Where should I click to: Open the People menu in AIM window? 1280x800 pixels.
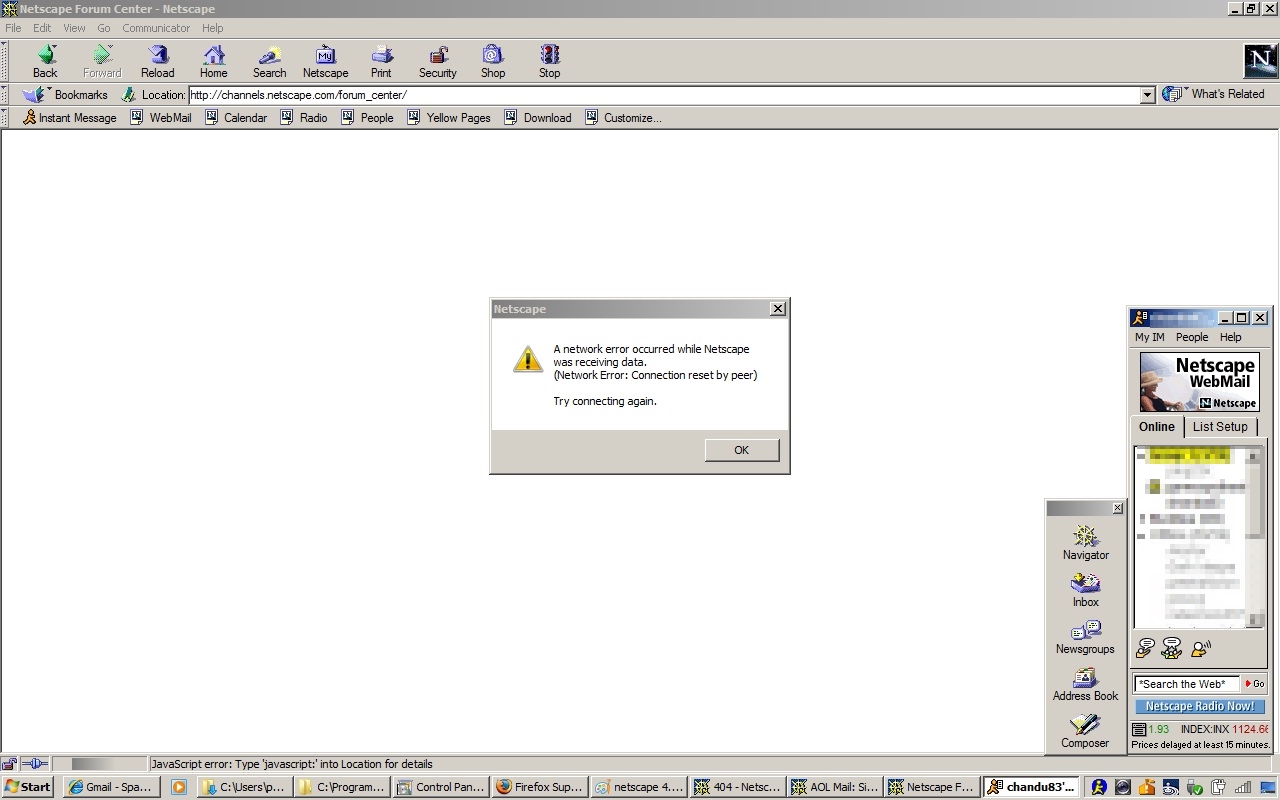1192,337
